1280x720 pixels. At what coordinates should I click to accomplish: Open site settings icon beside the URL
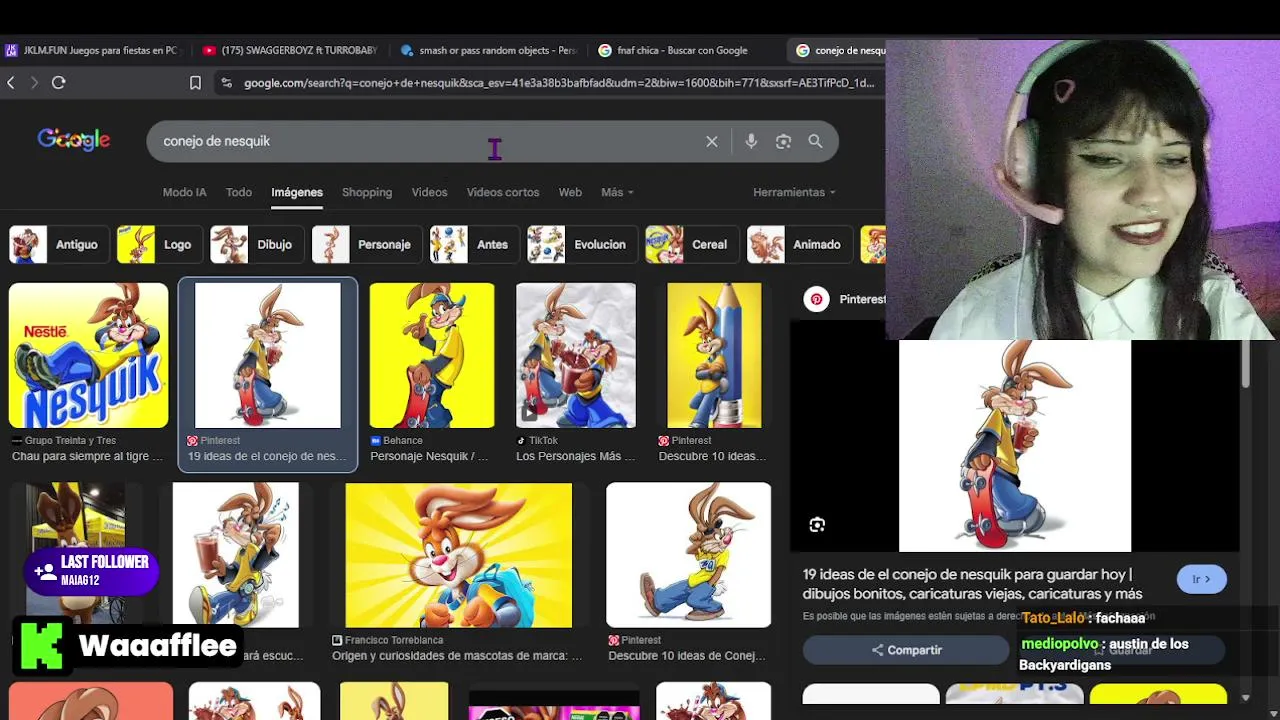pyautogui.click(x=226, y=83)
